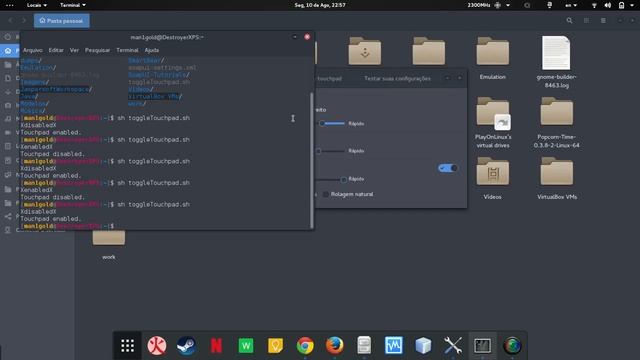Click the terminal window scrollbar
This screenshot has width=640, height=360.
click(312, 160)
